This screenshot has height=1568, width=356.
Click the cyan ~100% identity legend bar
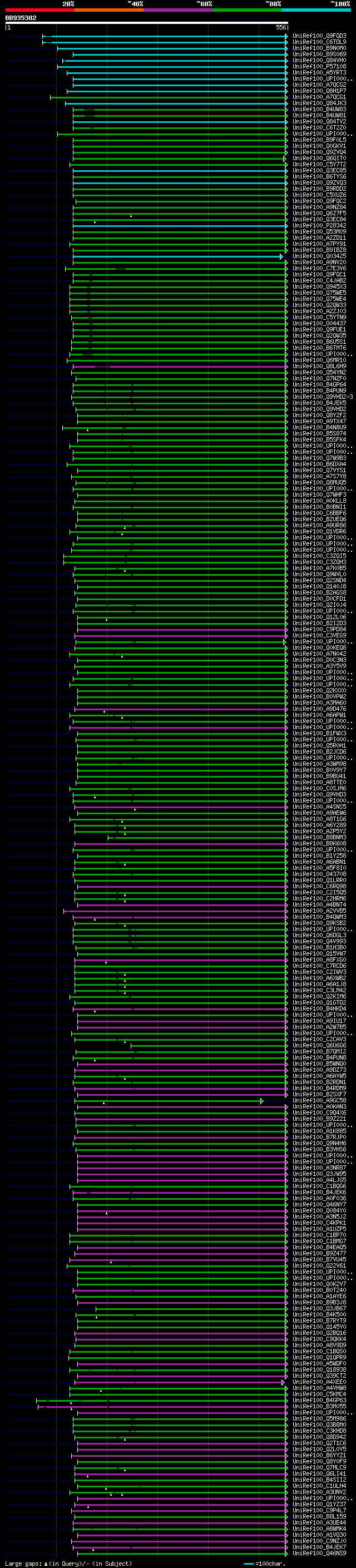316,10
